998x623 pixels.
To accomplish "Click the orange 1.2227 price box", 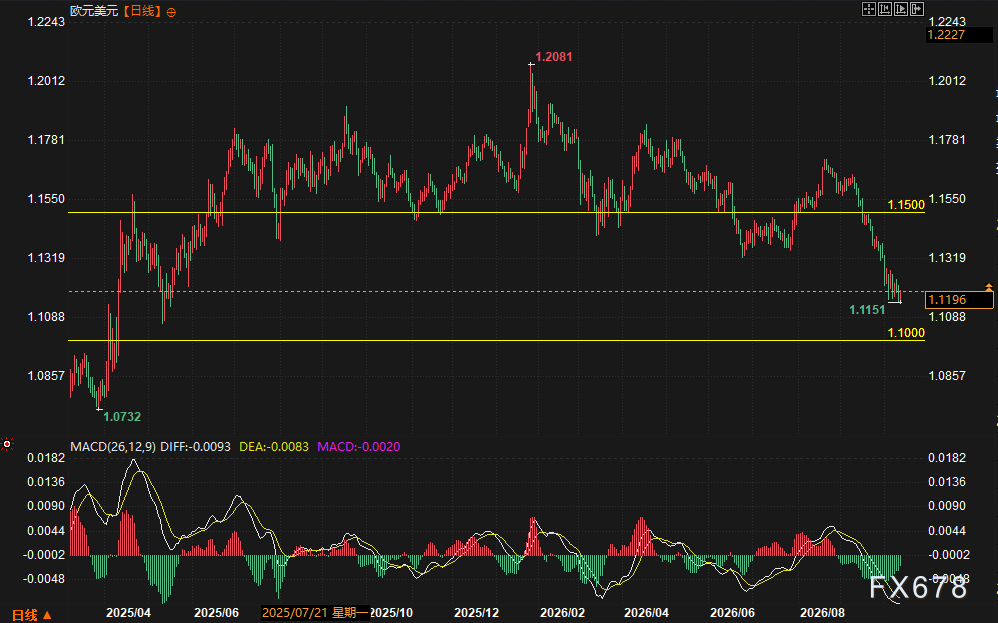I will tap(959, 35).
